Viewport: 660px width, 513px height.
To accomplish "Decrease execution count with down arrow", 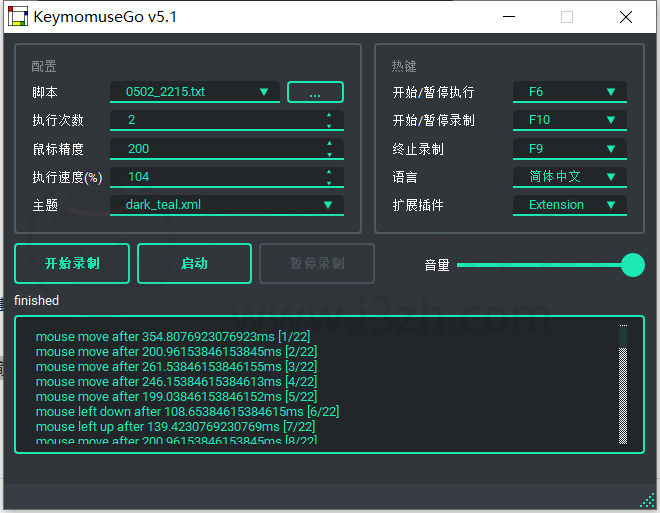I will [x=329, y=126].
